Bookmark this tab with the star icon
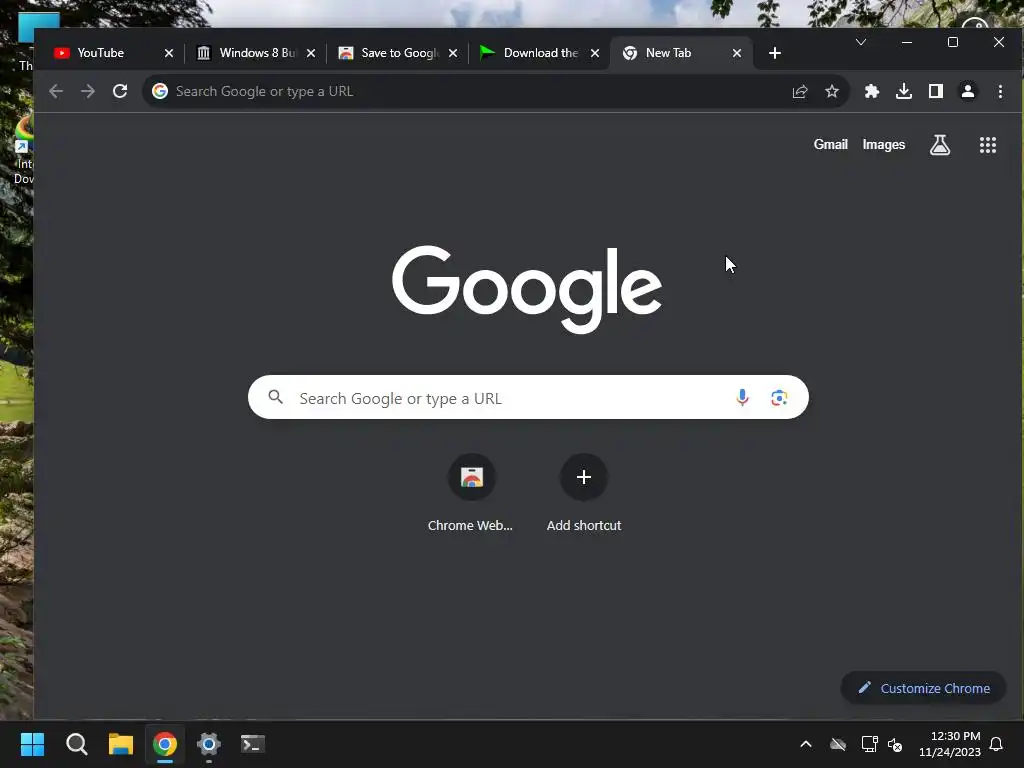The height and width of the screenshot is (768, 1024). 831,91
